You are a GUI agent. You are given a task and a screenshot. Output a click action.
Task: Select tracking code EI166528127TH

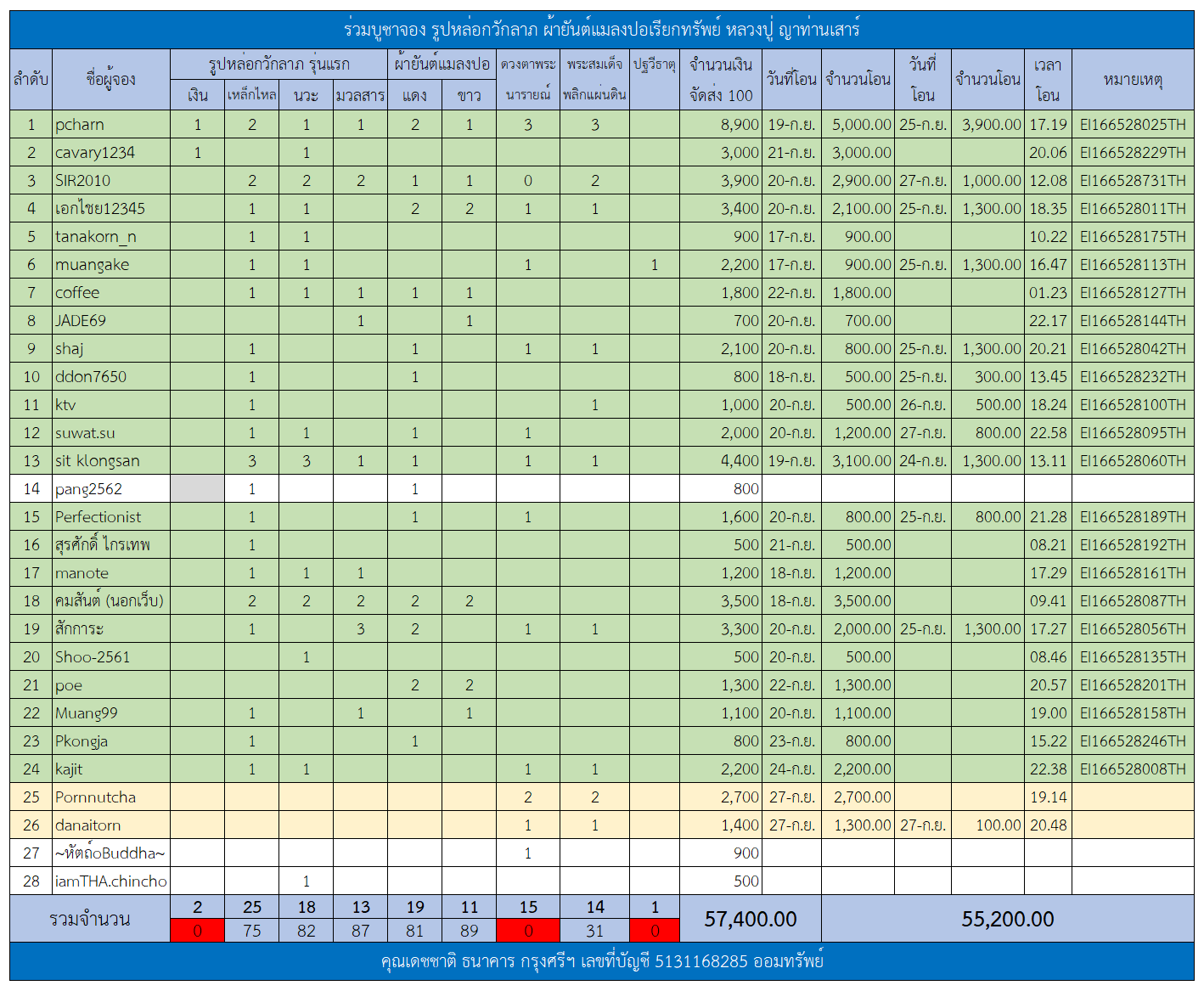1133,292
